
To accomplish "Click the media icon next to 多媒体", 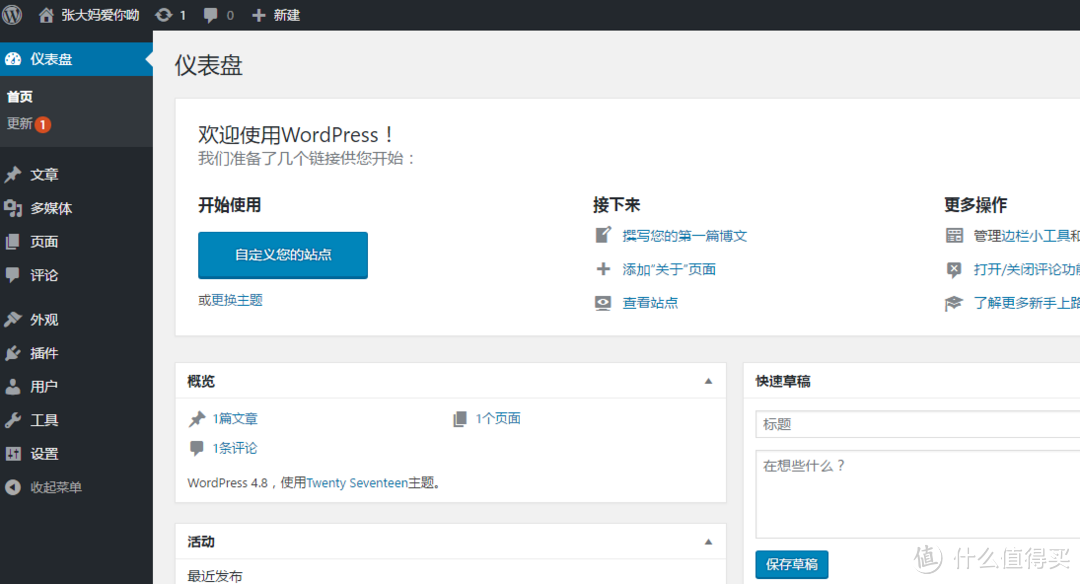I will pyautogui.click(x=13, y=208).
